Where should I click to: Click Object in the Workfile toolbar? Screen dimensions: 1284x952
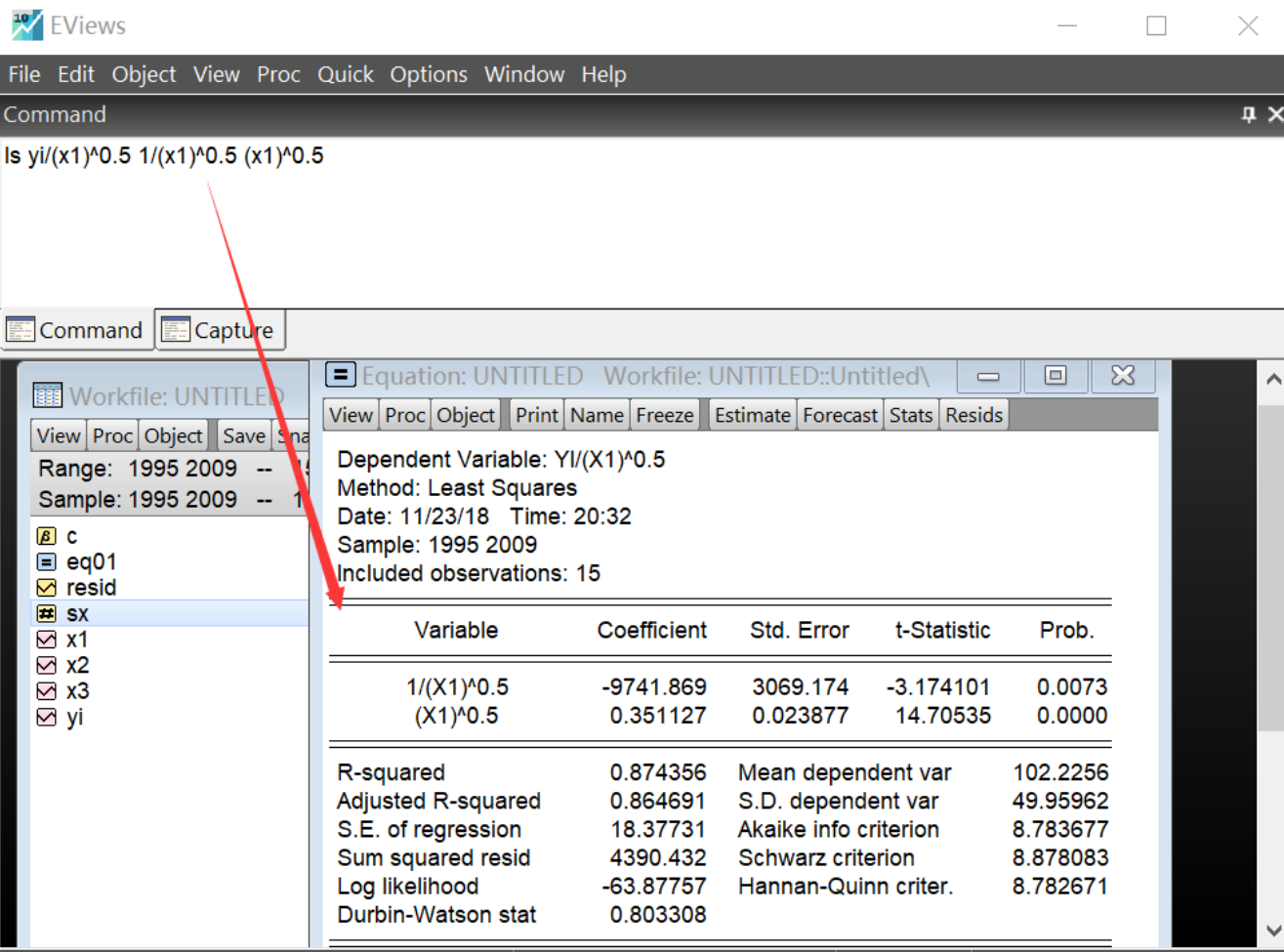[x=174, y=436]
